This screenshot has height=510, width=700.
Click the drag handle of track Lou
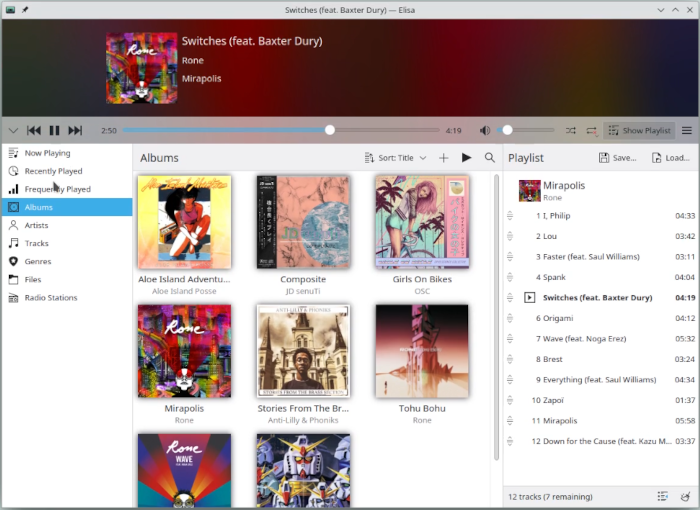click(x=510, y=237)
